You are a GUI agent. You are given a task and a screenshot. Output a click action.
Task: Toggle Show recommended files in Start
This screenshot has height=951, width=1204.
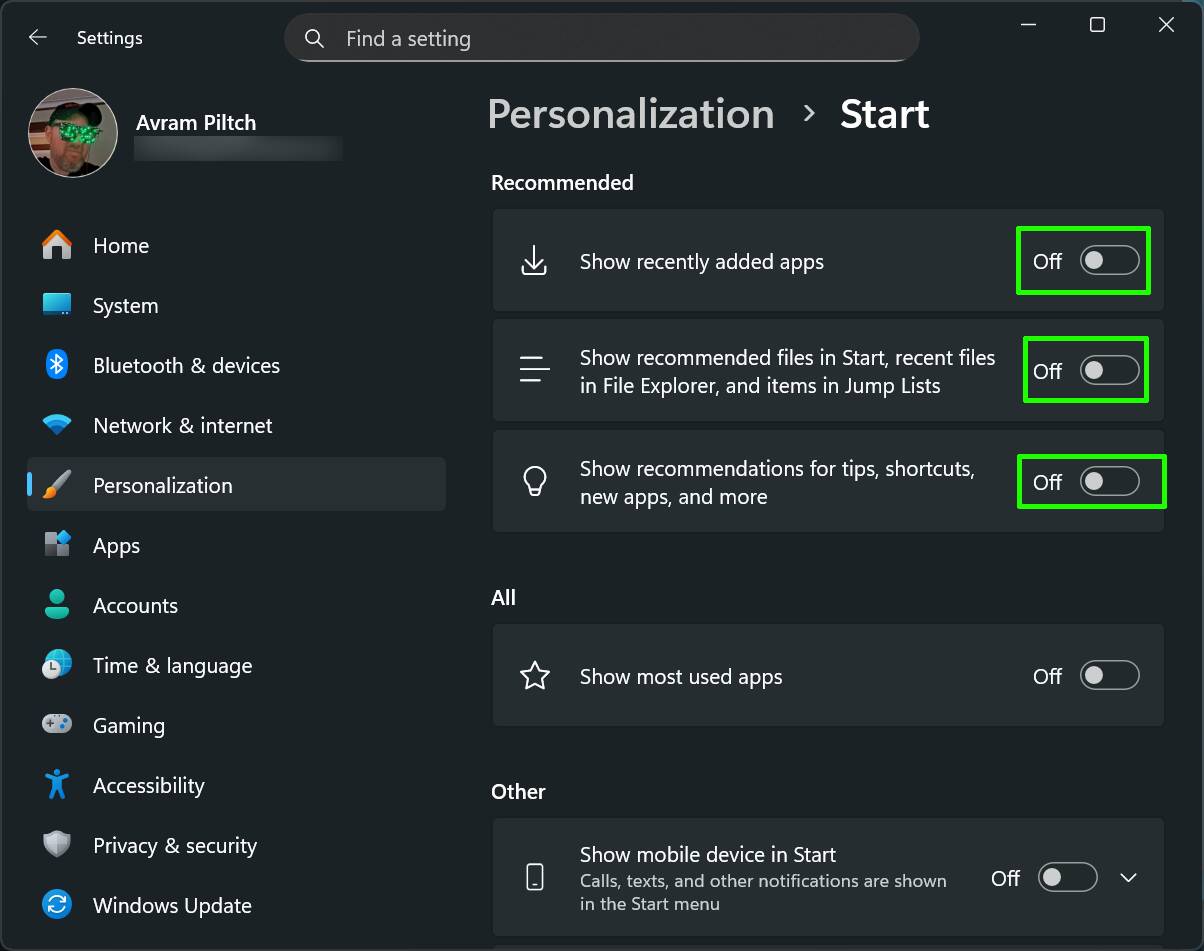click(1109, 371)
